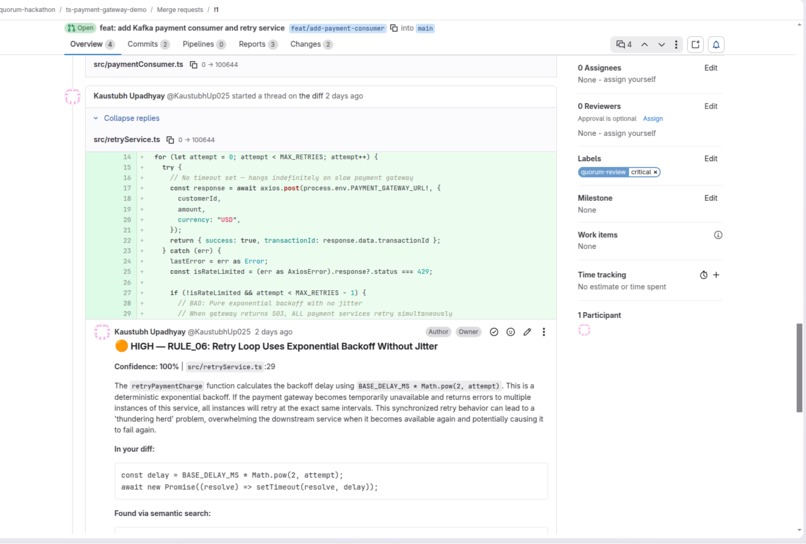The height and width of the screenshot is (544, 806).
Task: Switch to the Overview tab
Action: pyautogui.click(x=93, y=44)
